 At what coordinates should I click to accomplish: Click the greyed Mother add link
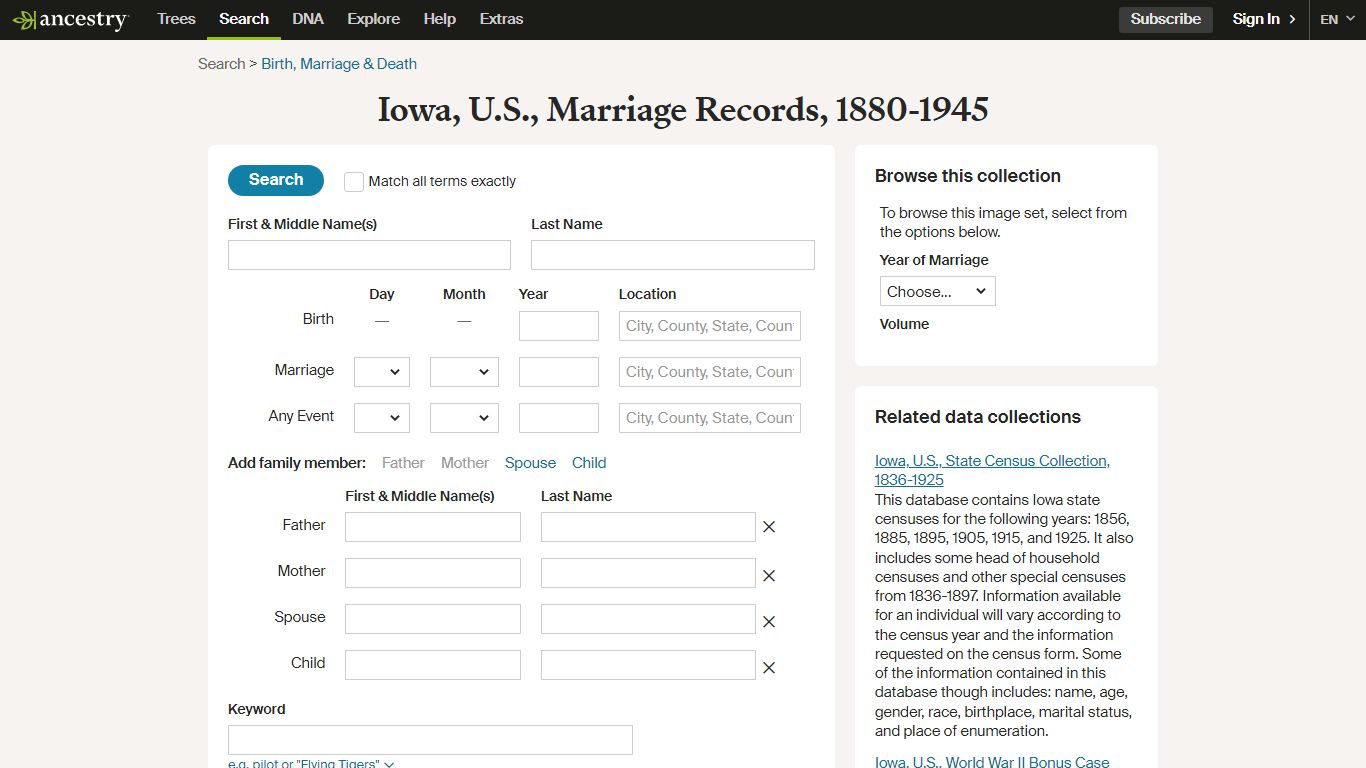[465, 463]
